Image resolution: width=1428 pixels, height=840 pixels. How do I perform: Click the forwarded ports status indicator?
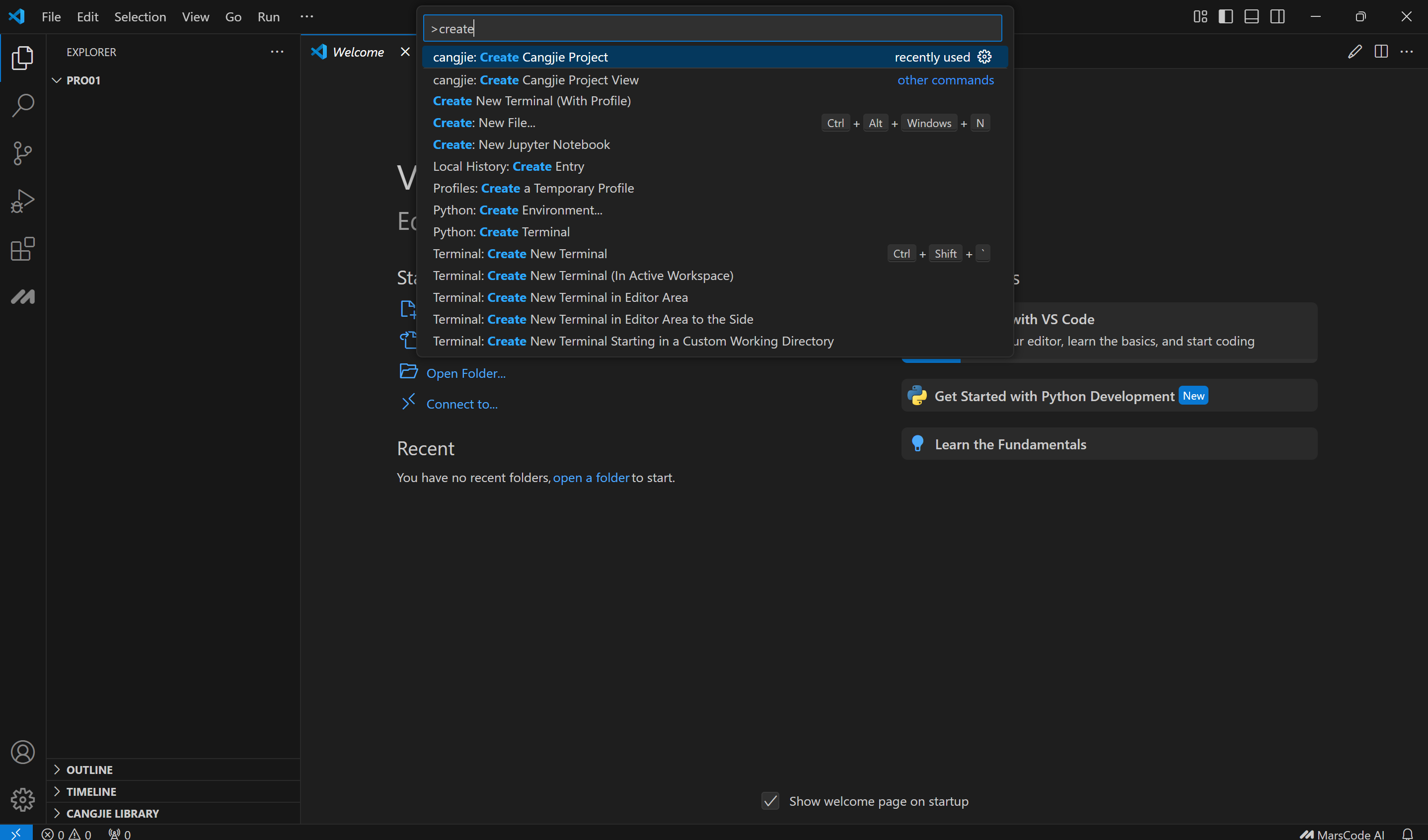click(120, 834)
